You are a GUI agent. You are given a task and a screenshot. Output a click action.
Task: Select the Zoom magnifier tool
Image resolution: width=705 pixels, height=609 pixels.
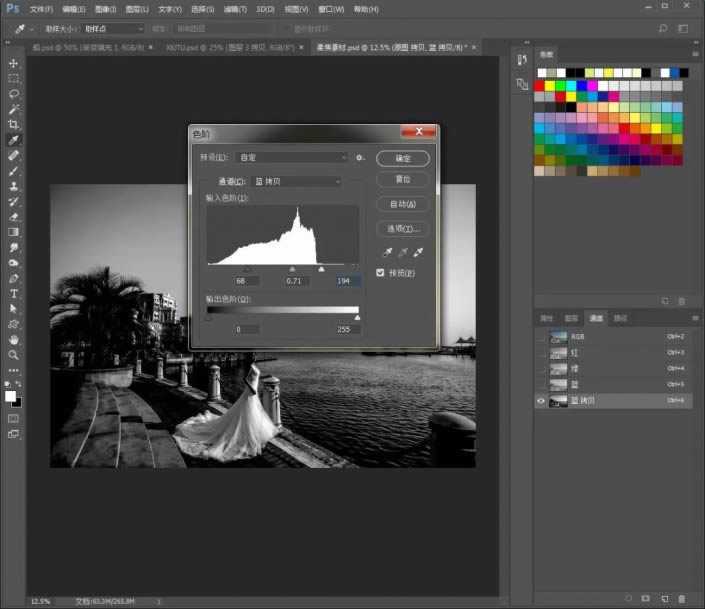[14, 355]
